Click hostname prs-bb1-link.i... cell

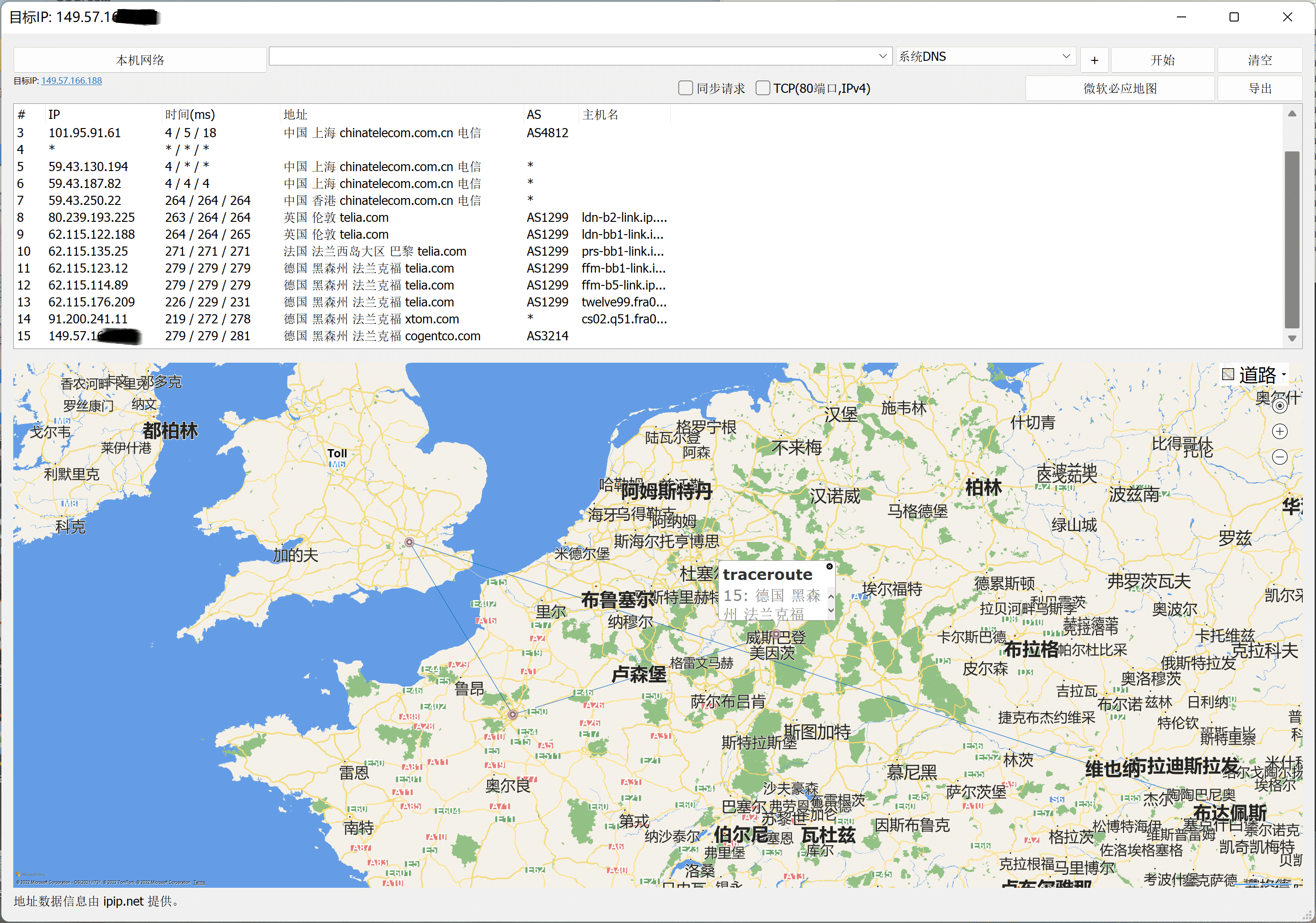[x=623, y=251]
